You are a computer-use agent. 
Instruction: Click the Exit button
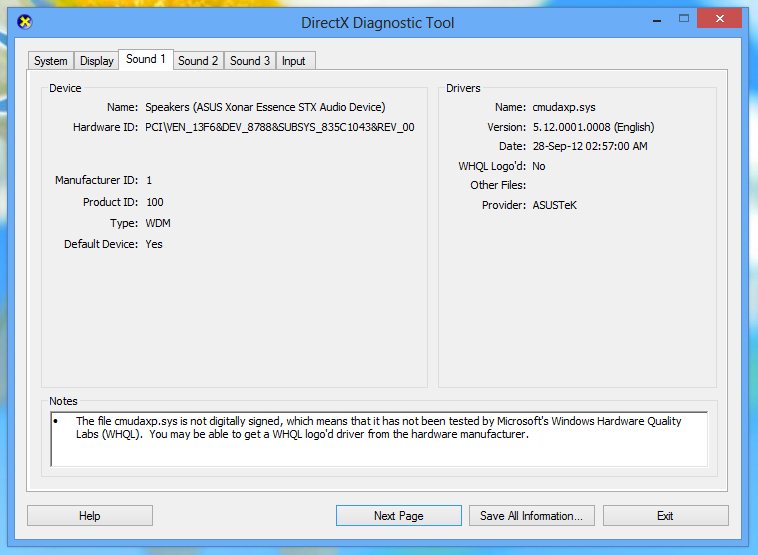pos(666,516)
